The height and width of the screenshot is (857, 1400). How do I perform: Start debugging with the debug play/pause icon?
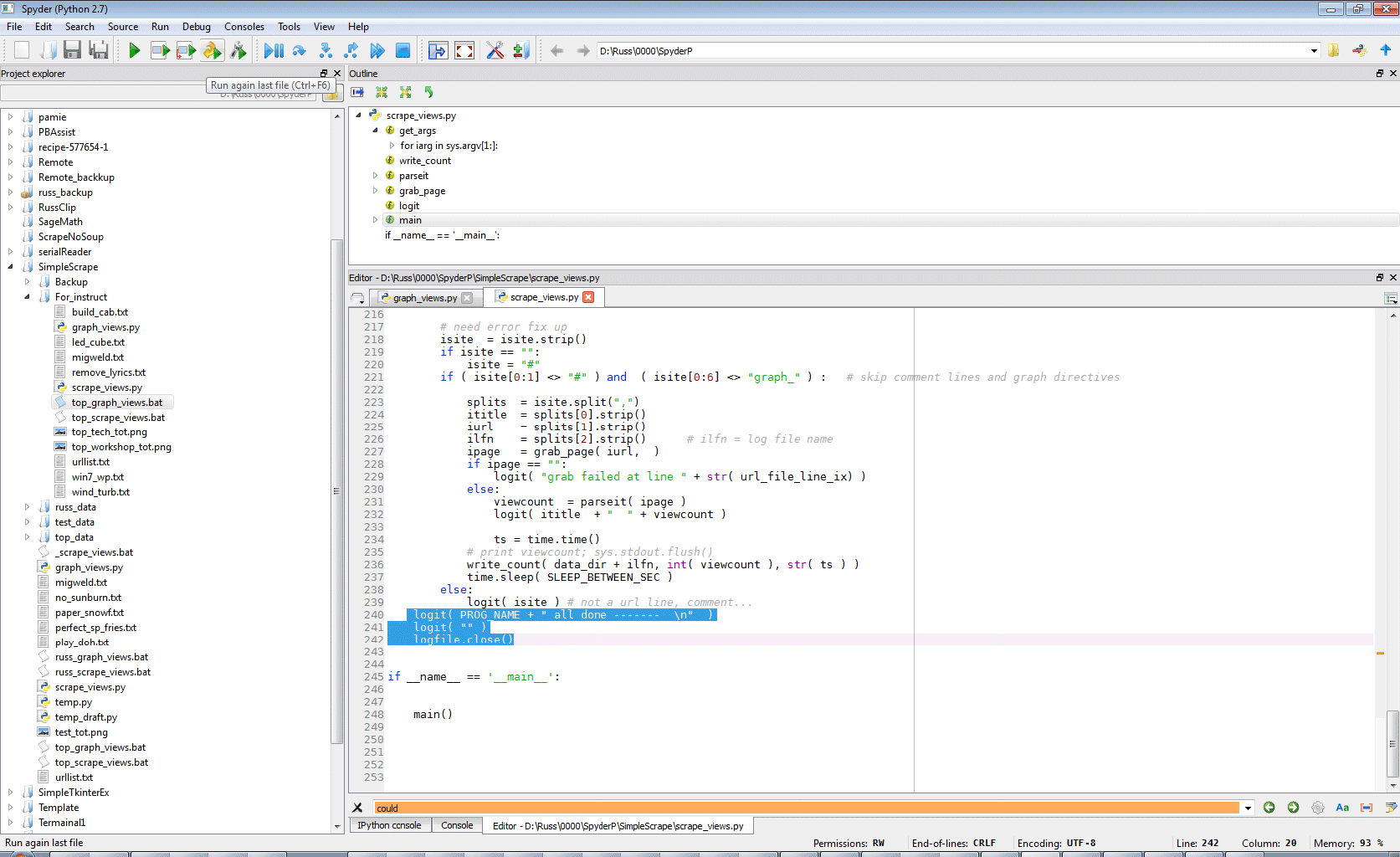tap(272, 50)
